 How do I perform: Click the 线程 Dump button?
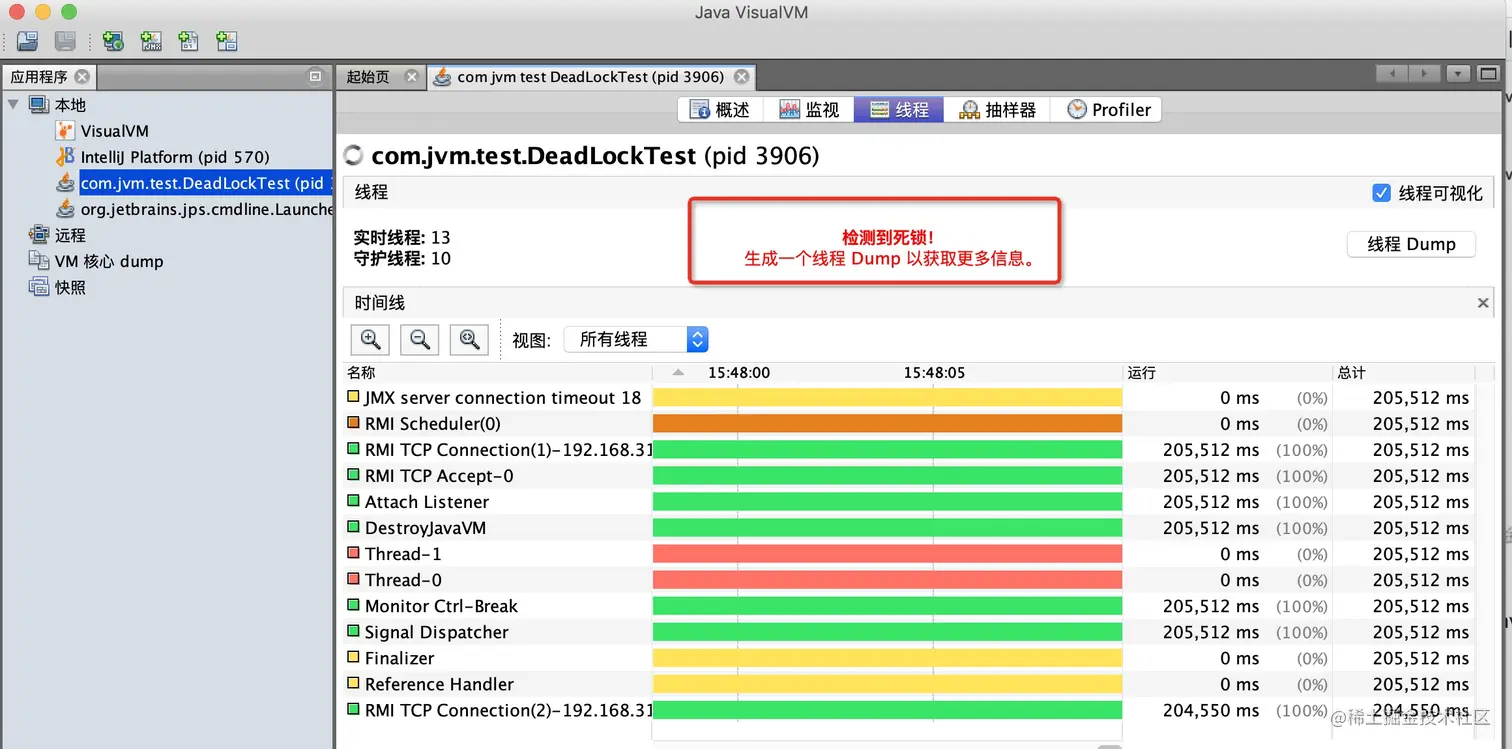coord(1411,244)
